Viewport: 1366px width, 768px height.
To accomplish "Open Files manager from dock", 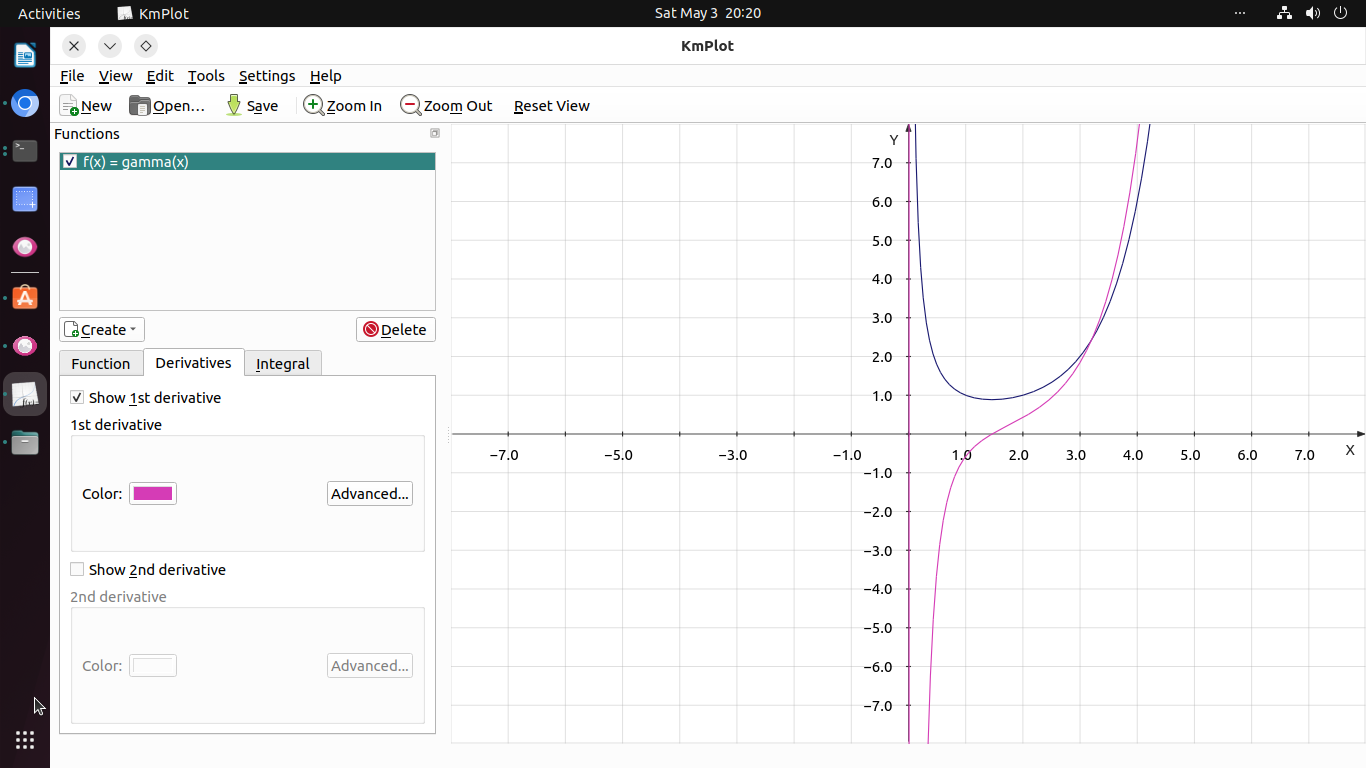I will [x=25, y=442].
